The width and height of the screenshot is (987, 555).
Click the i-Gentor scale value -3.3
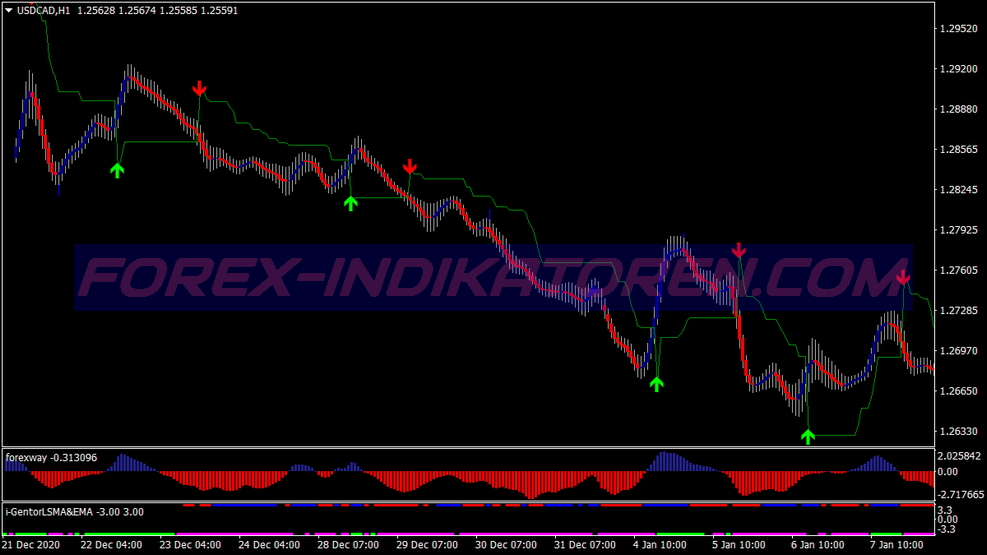(947, 529)
